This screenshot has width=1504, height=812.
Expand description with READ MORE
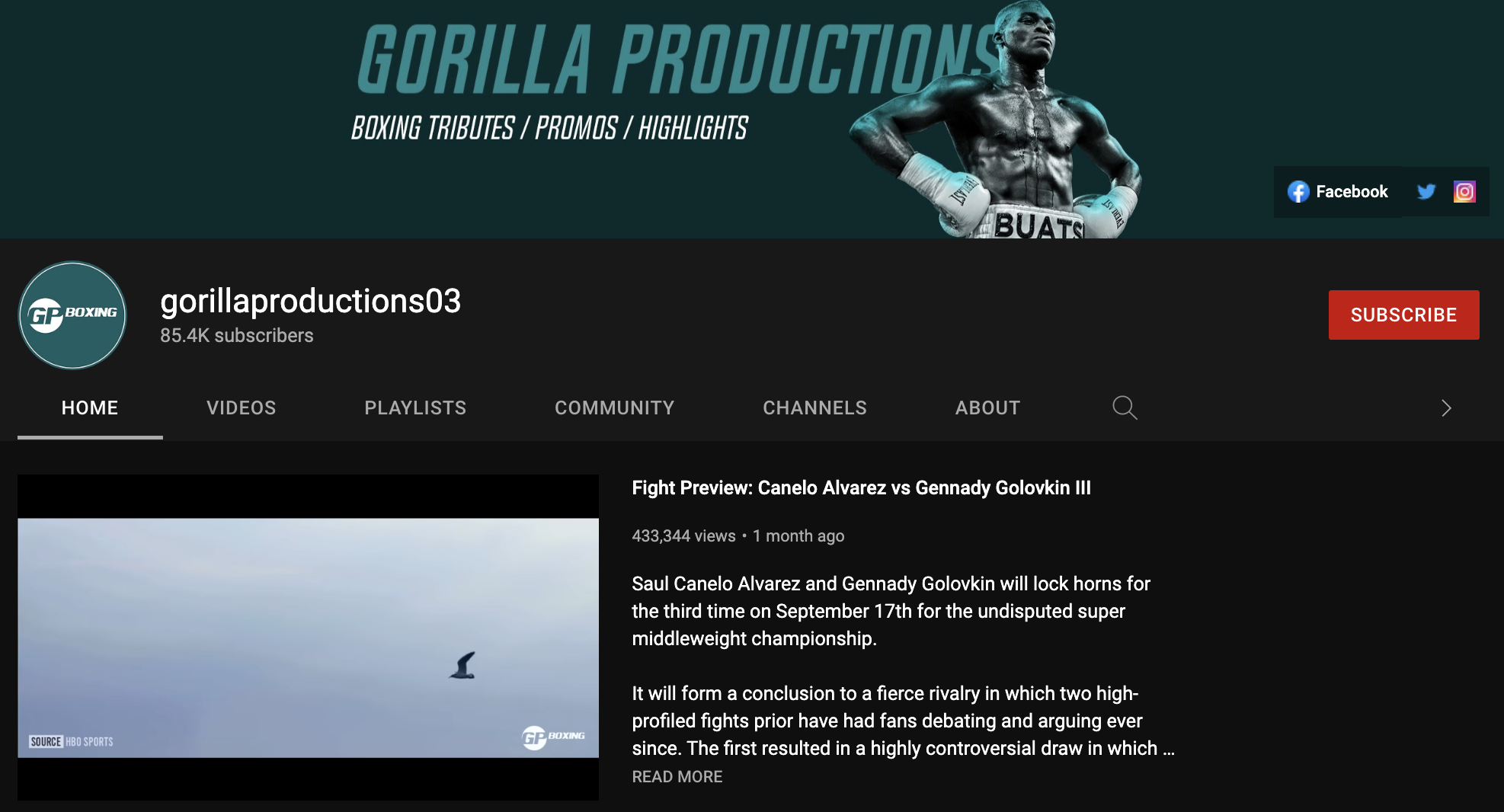point(677,776)
